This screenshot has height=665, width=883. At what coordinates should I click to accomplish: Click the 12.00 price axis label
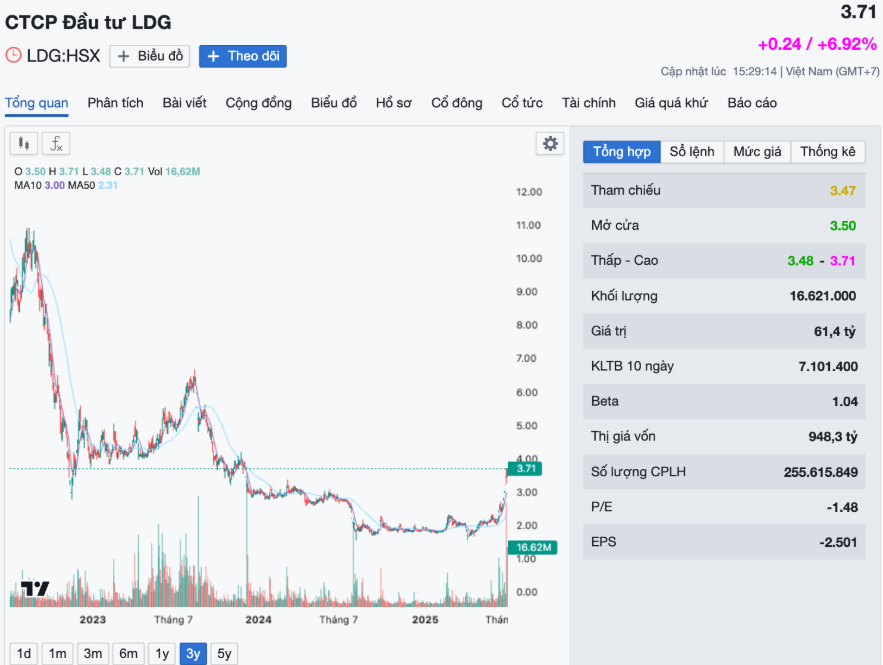[529, 192]
